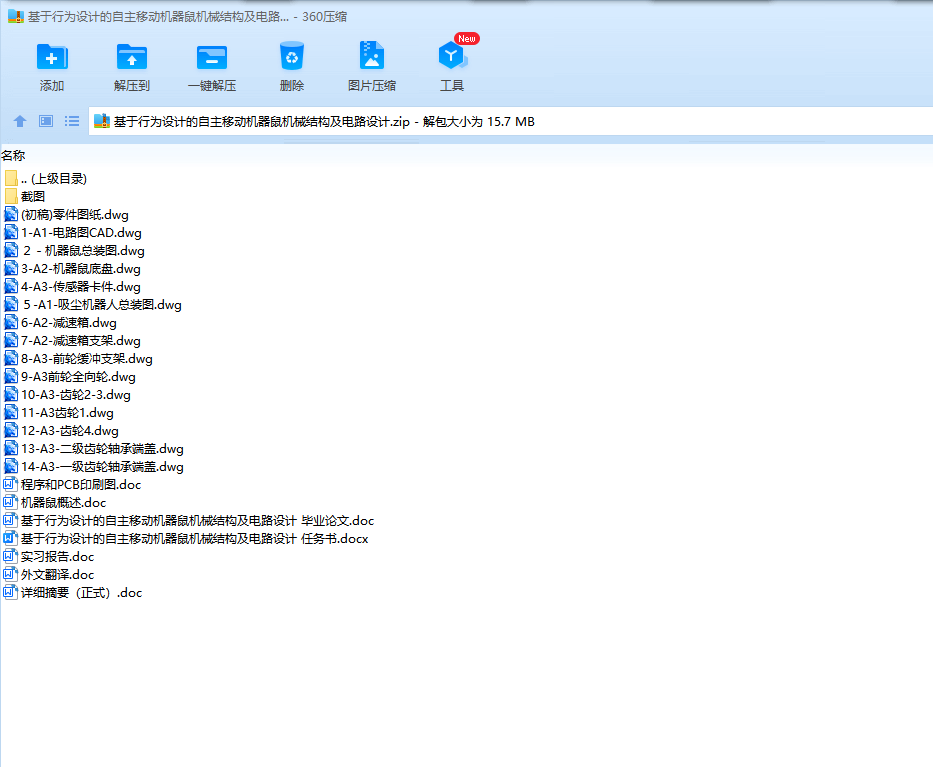Click the archive icon in the path bar
The width and height of the screenshot is (933, 767).
pyautogui.click(x=102, y=121)
